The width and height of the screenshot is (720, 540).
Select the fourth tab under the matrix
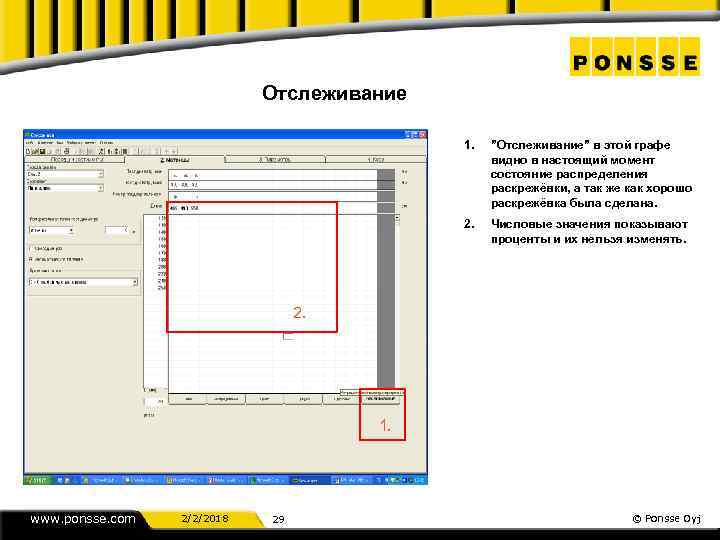[x=304, y=399]
